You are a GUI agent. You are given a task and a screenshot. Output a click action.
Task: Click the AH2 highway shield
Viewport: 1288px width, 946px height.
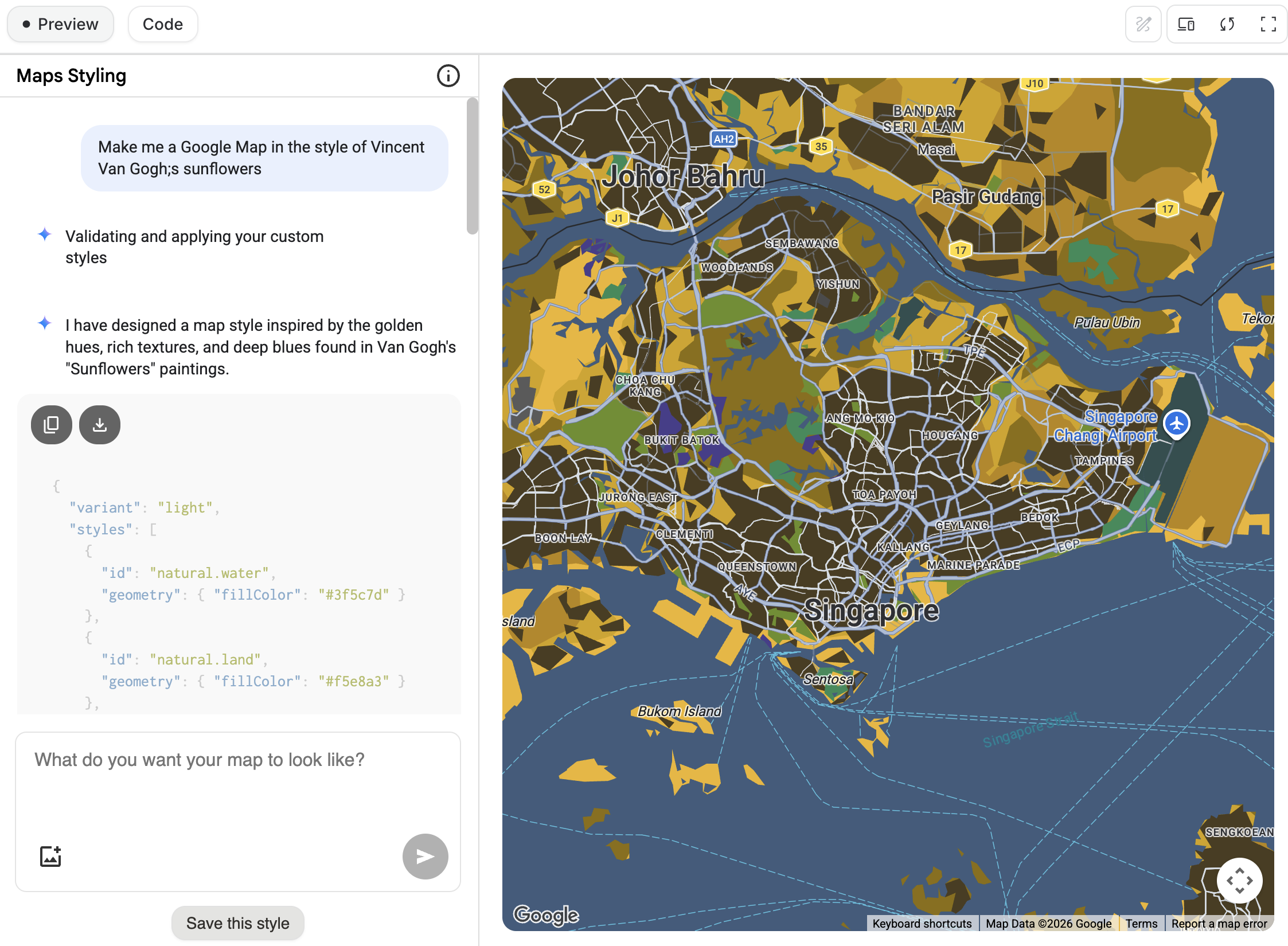coord(724,139)
